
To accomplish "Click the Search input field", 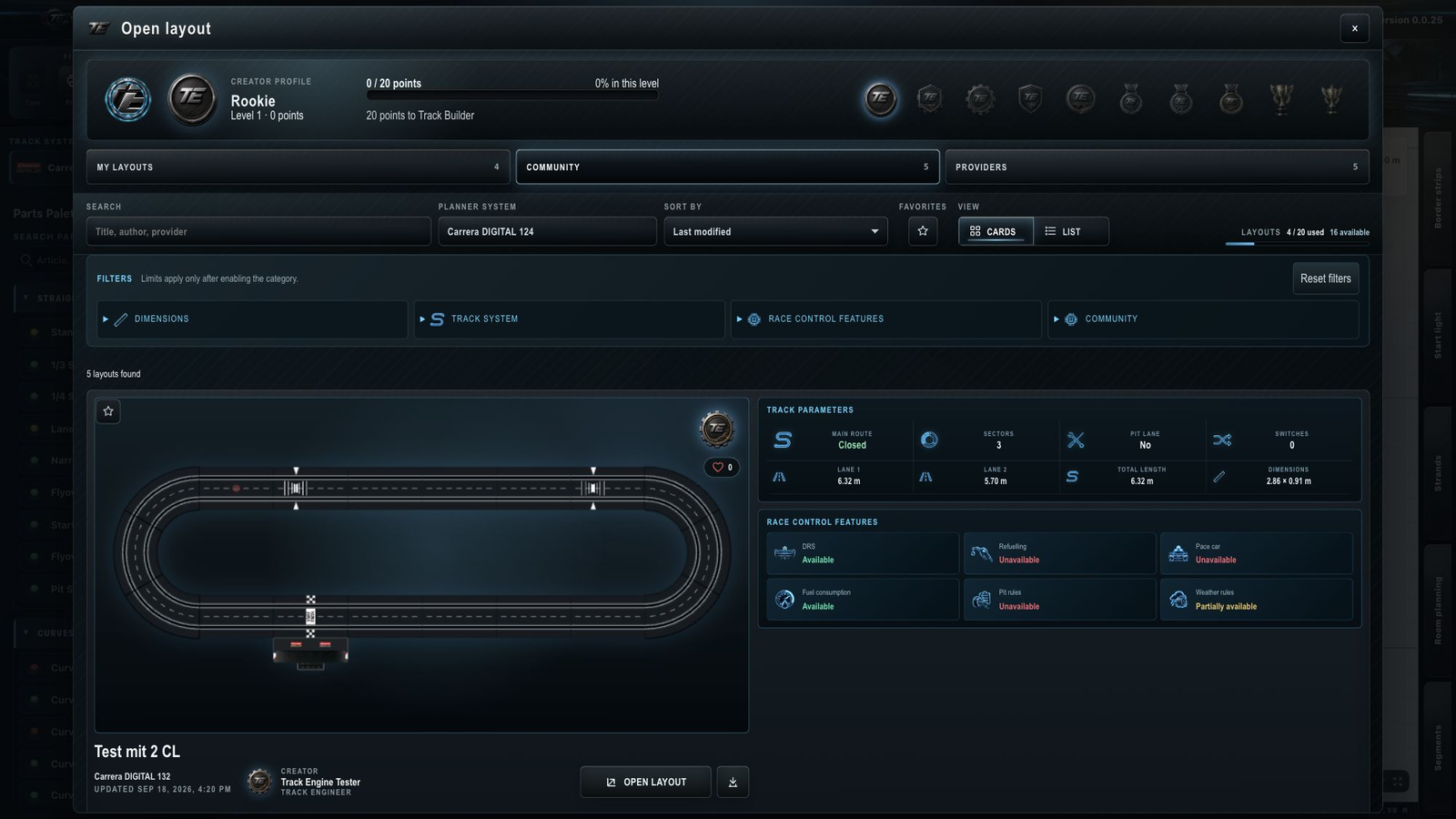I will [258, 231].
